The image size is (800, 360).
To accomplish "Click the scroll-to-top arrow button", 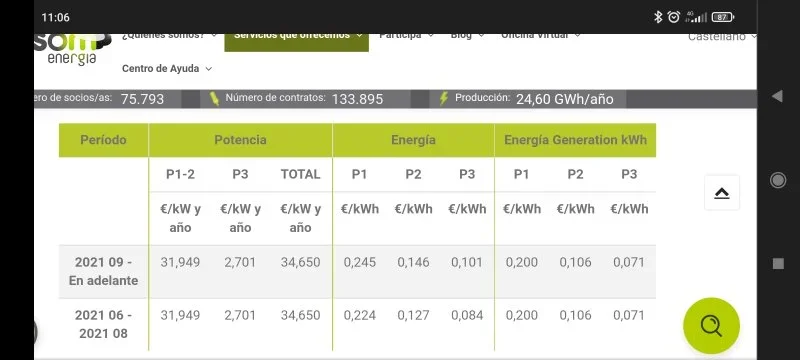I will click(721, 193).
